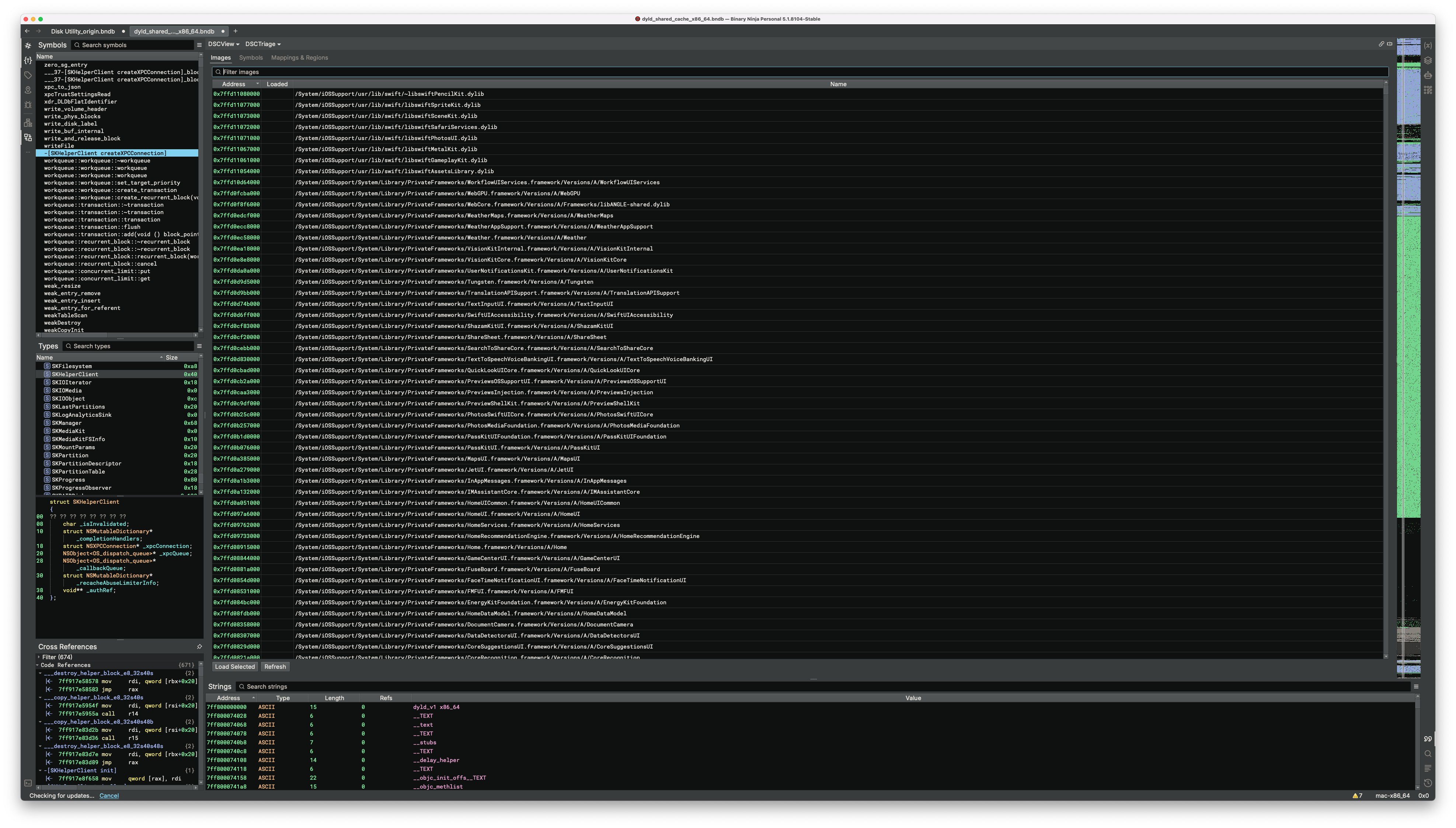
Task: Cancel the update check
Action: 109,796
